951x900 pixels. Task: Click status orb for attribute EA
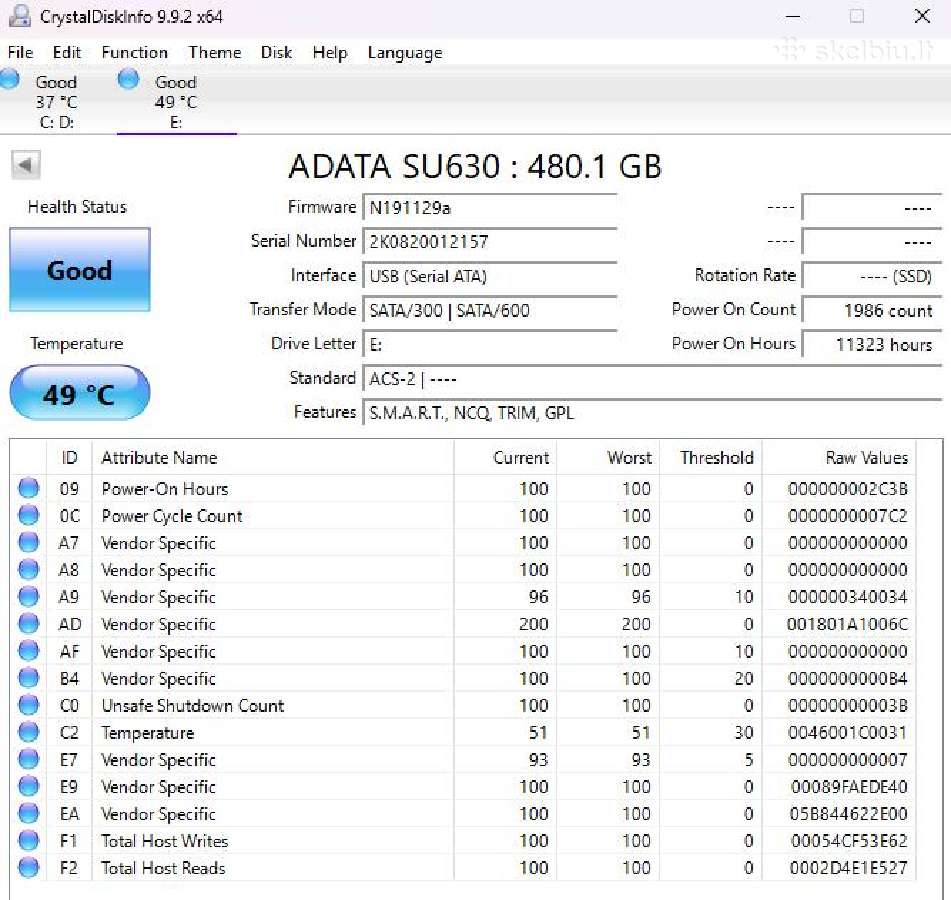(x=29, y=813)
